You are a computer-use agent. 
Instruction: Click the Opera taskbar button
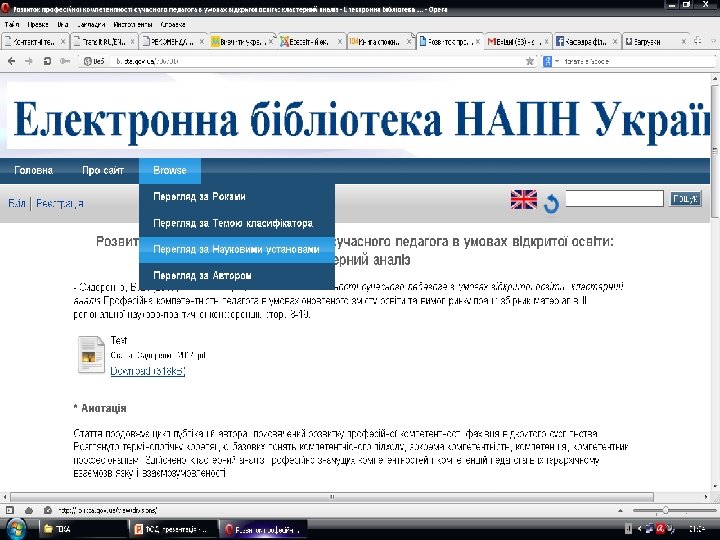point(263,529)
